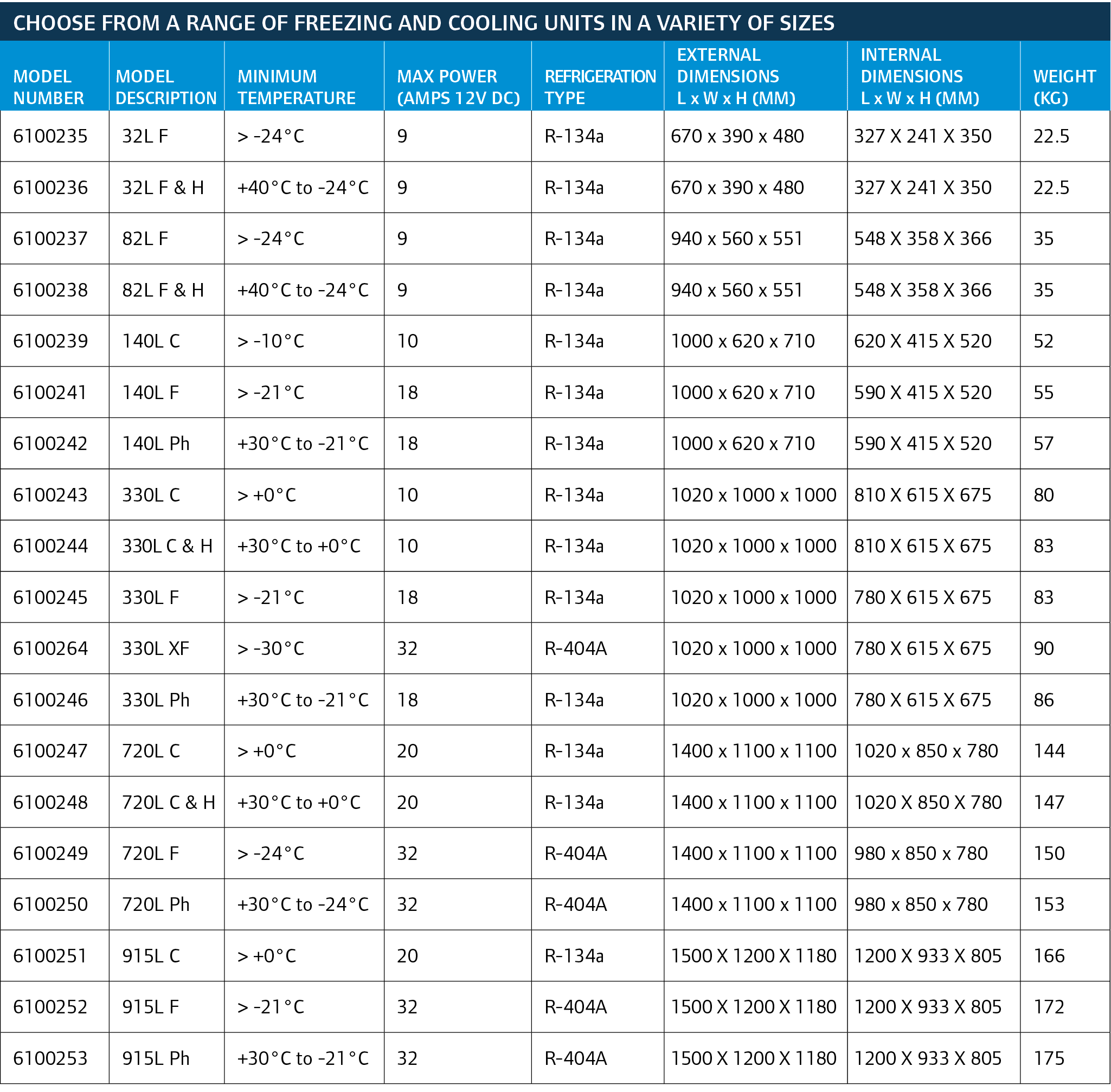Click the 82L F model description
Screen dimensions: 1111x1092
[x=145, y=239]
